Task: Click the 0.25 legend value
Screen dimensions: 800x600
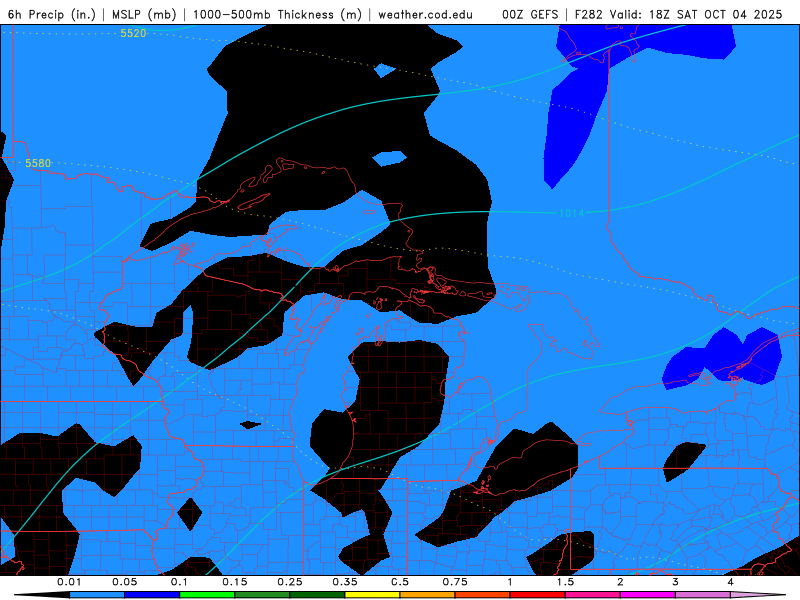Action: click(x=290, y=582)
